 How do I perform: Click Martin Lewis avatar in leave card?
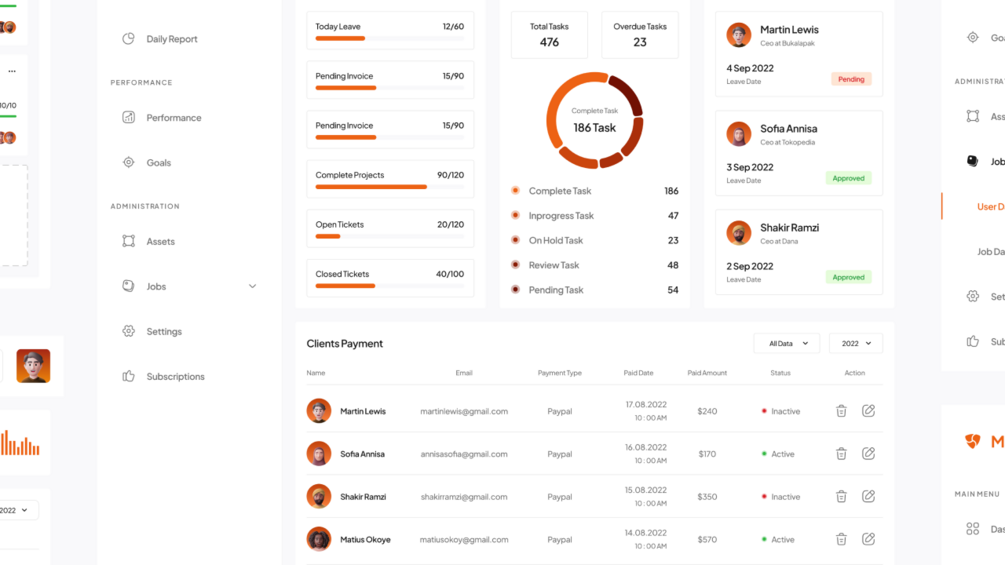738,35
